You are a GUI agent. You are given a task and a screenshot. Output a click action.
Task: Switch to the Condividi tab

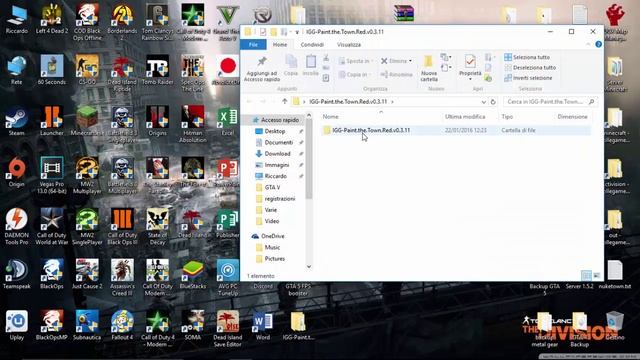pyautogui.click(x=312, y=44)
